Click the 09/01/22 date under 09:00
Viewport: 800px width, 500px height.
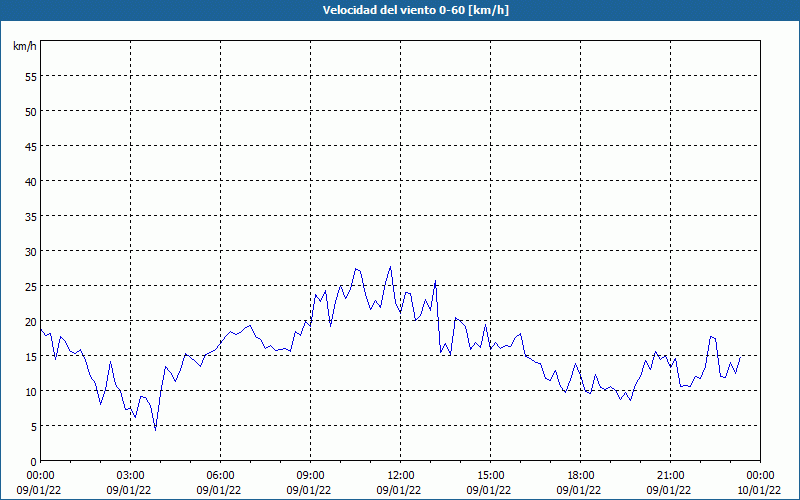point(309,490)
